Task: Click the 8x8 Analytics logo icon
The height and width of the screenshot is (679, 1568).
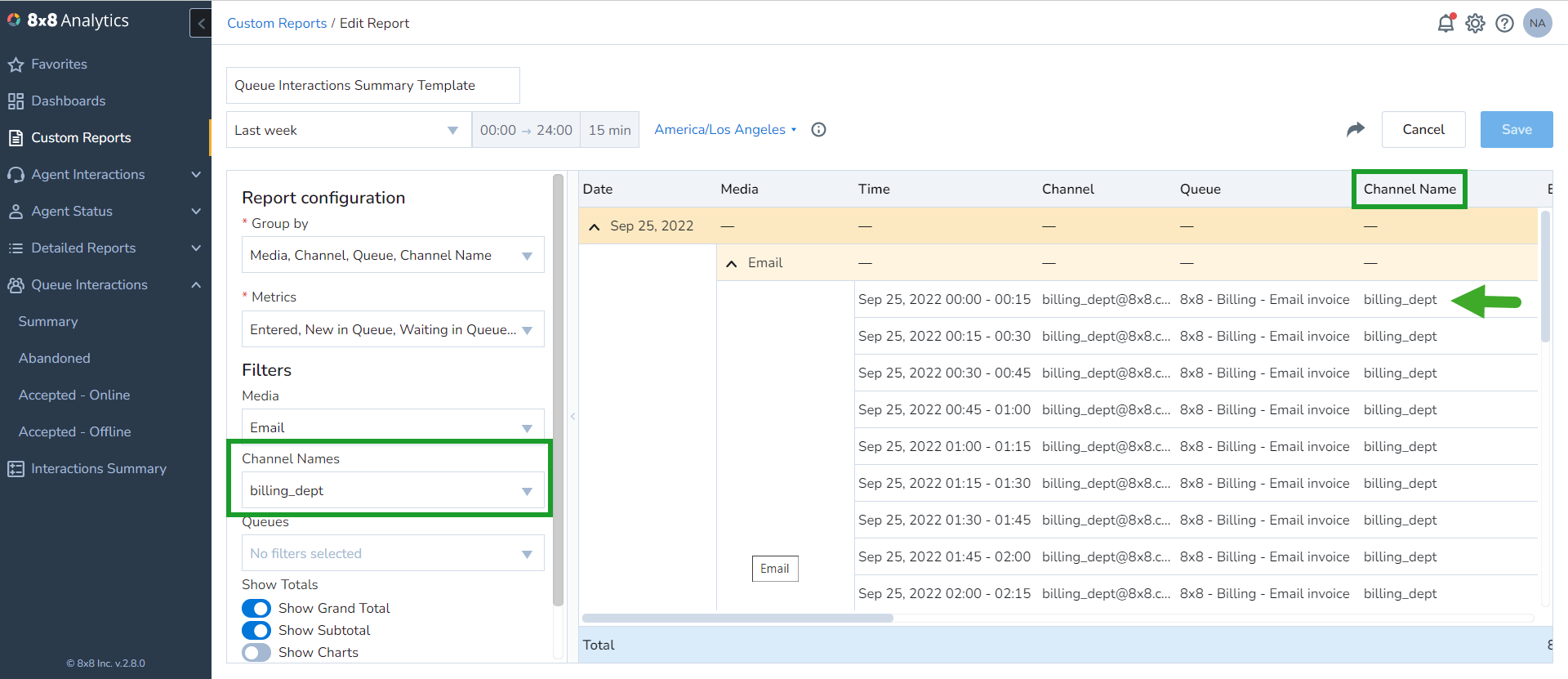Action: pyautogui.click(x=14, y=20)
